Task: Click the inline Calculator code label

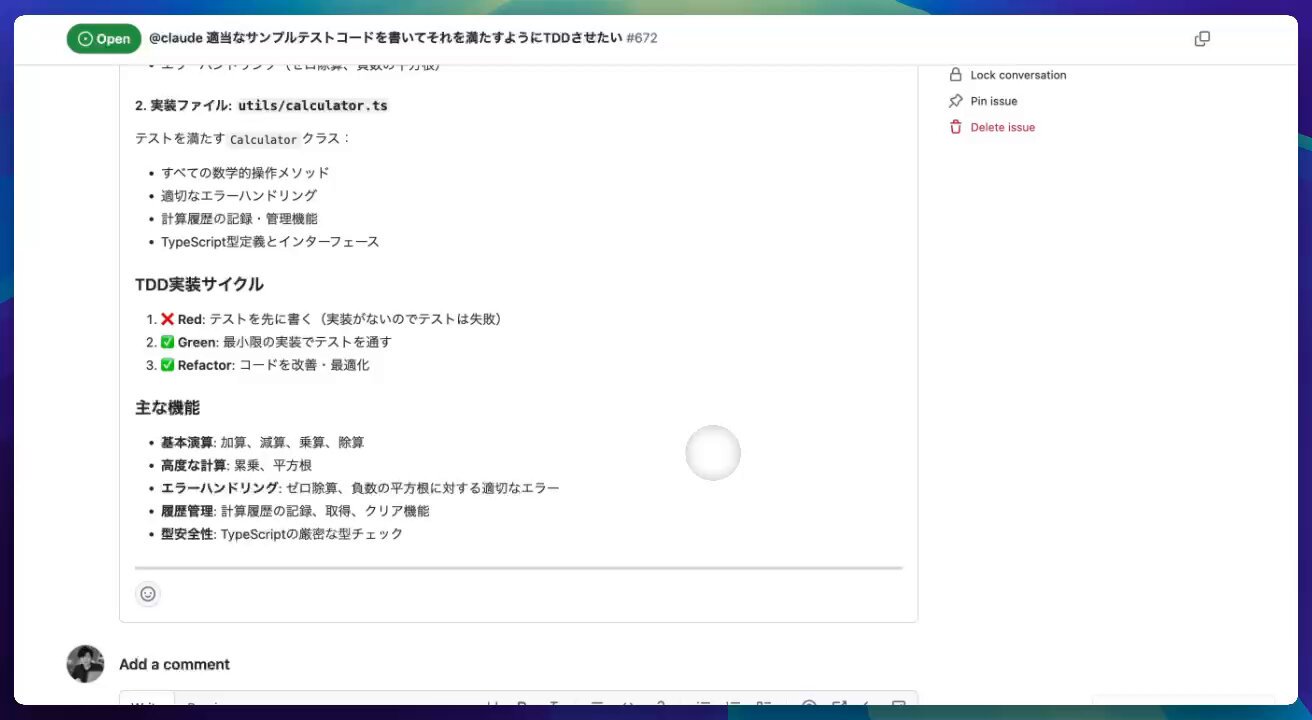Action: (x=263, y=139)
